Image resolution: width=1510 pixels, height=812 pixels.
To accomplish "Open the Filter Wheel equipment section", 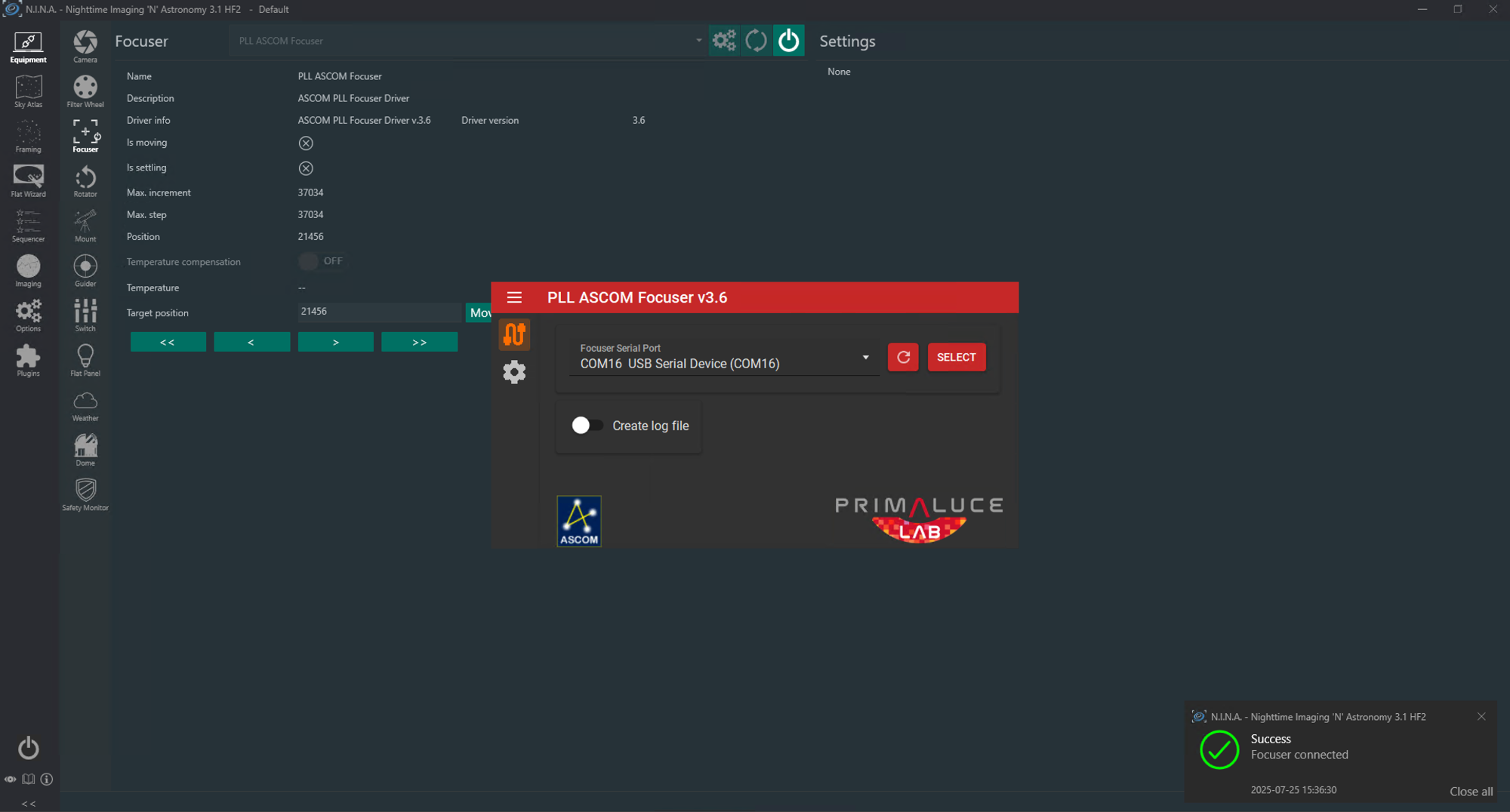I will [x=85, y=91].
